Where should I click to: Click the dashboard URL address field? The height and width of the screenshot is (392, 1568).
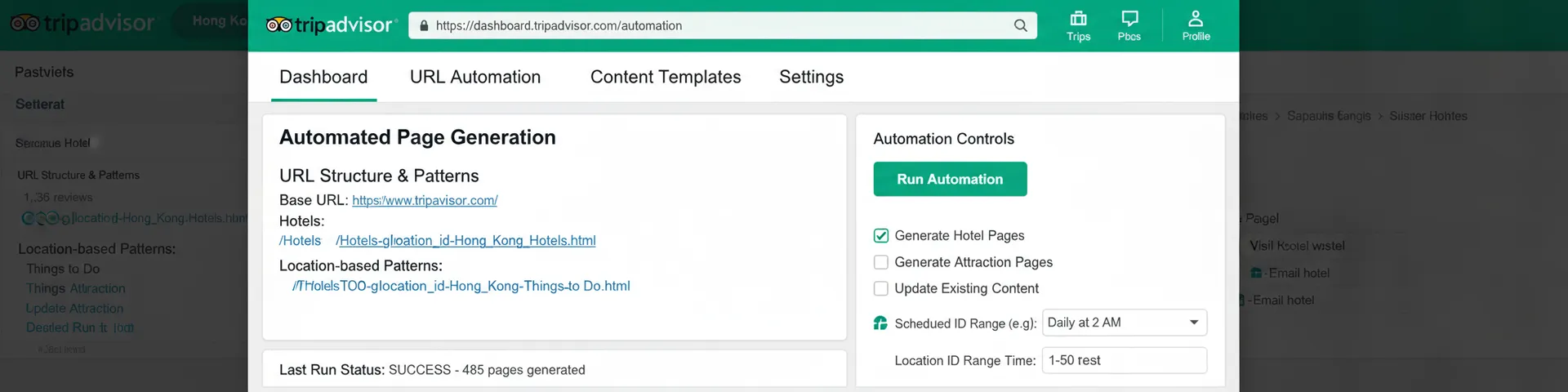(723, 25)
